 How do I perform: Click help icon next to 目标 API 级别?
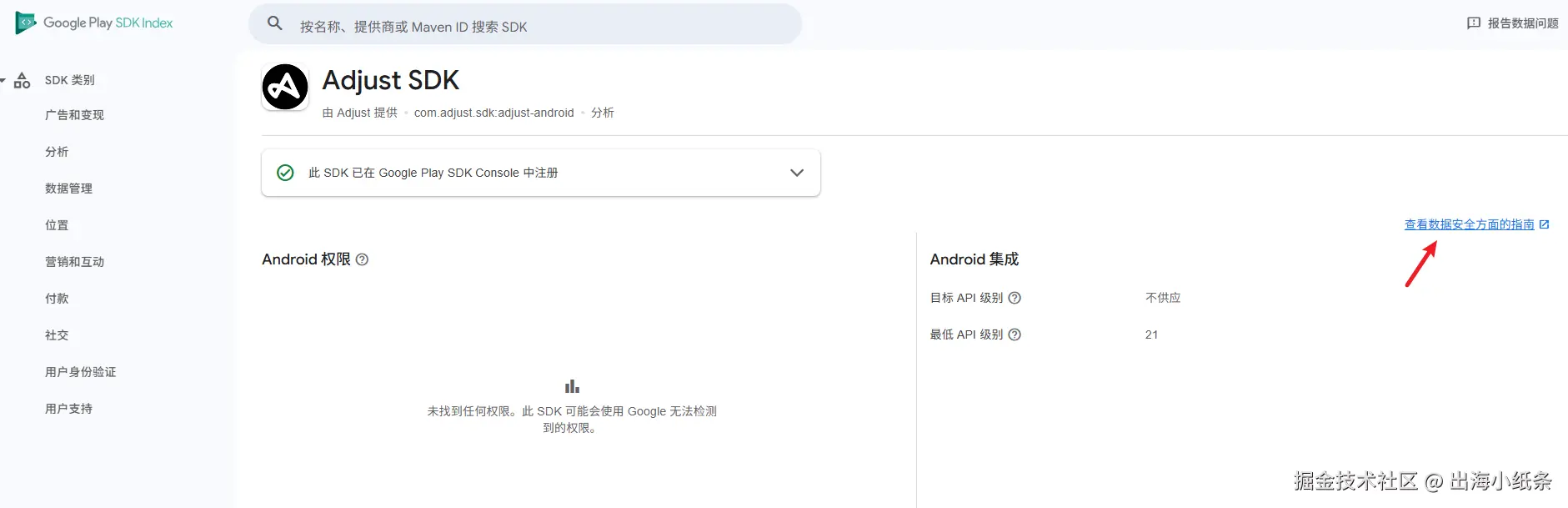pyautogui.click(x=1014, y=298)
